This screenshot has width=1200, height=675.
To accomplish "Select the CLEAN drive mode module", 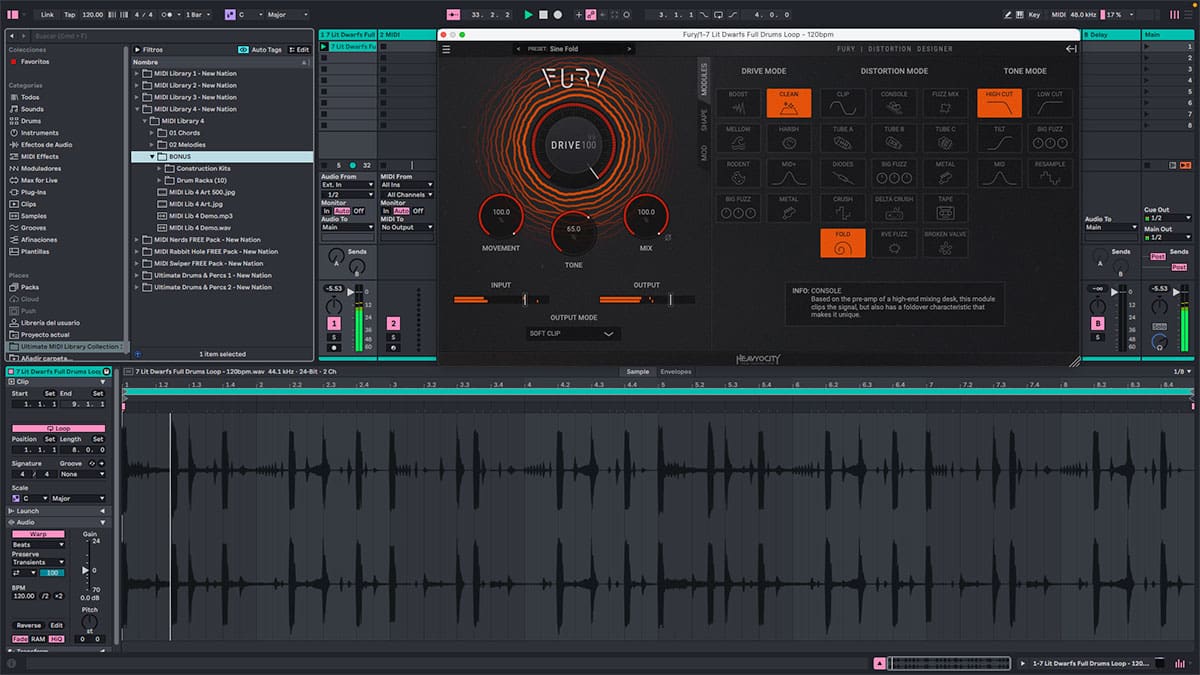I will (x=789, y=103).
